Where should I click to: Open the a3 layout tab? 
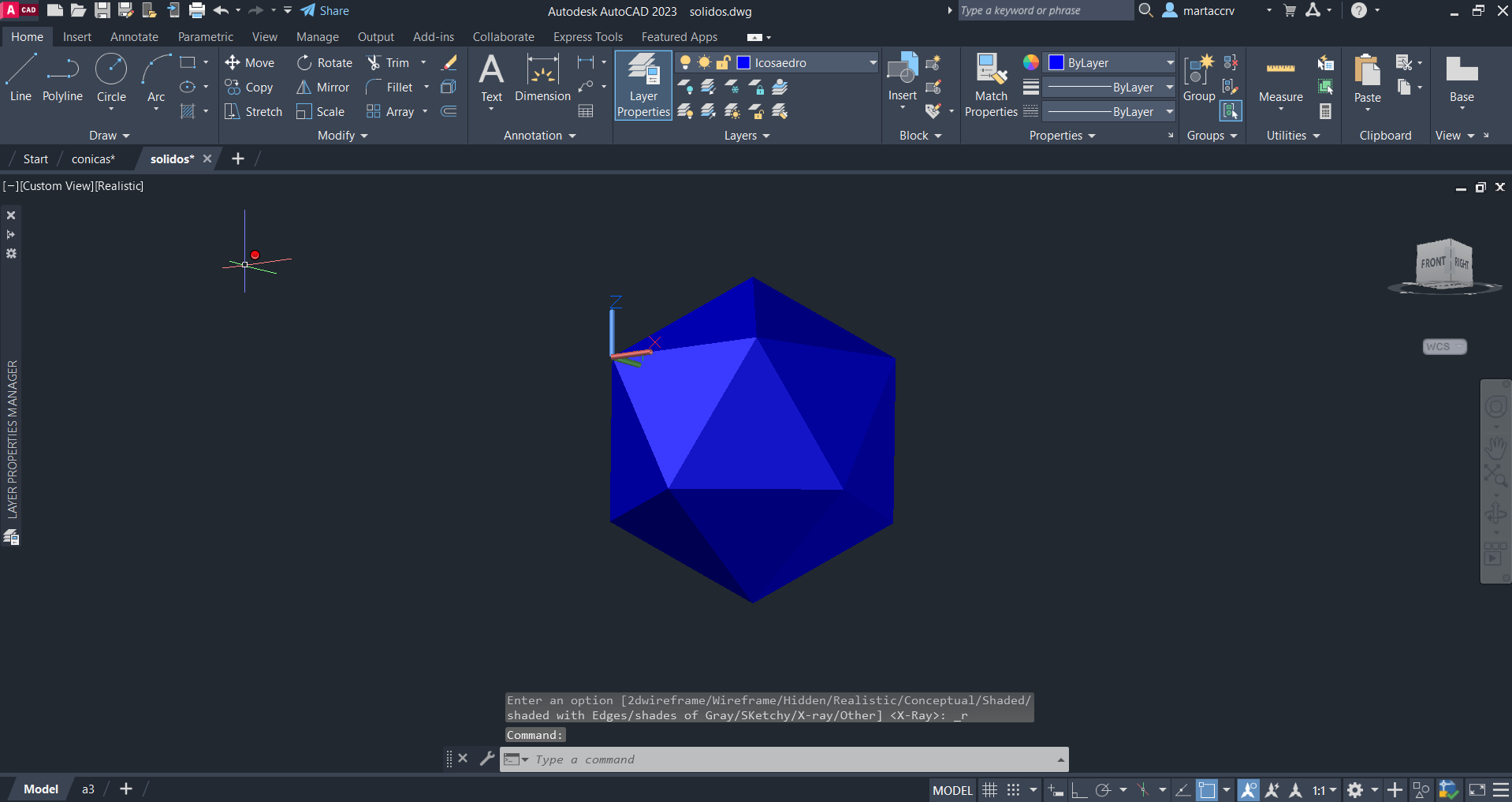click(88, 789)
